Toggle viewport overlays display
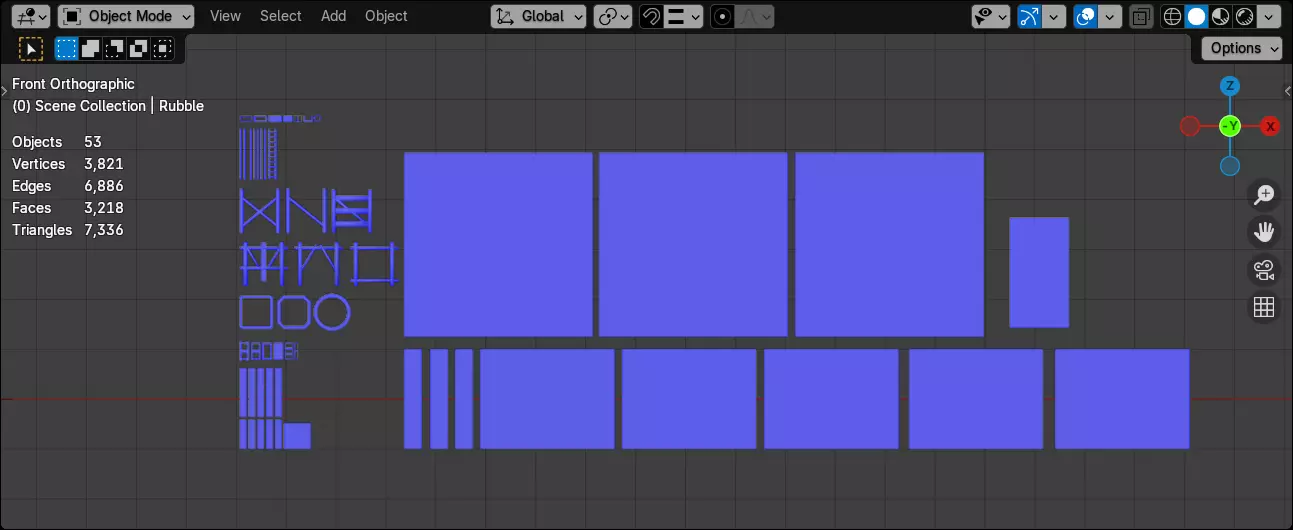Viewport: 1293px width, 530px height. [1085, 16]
